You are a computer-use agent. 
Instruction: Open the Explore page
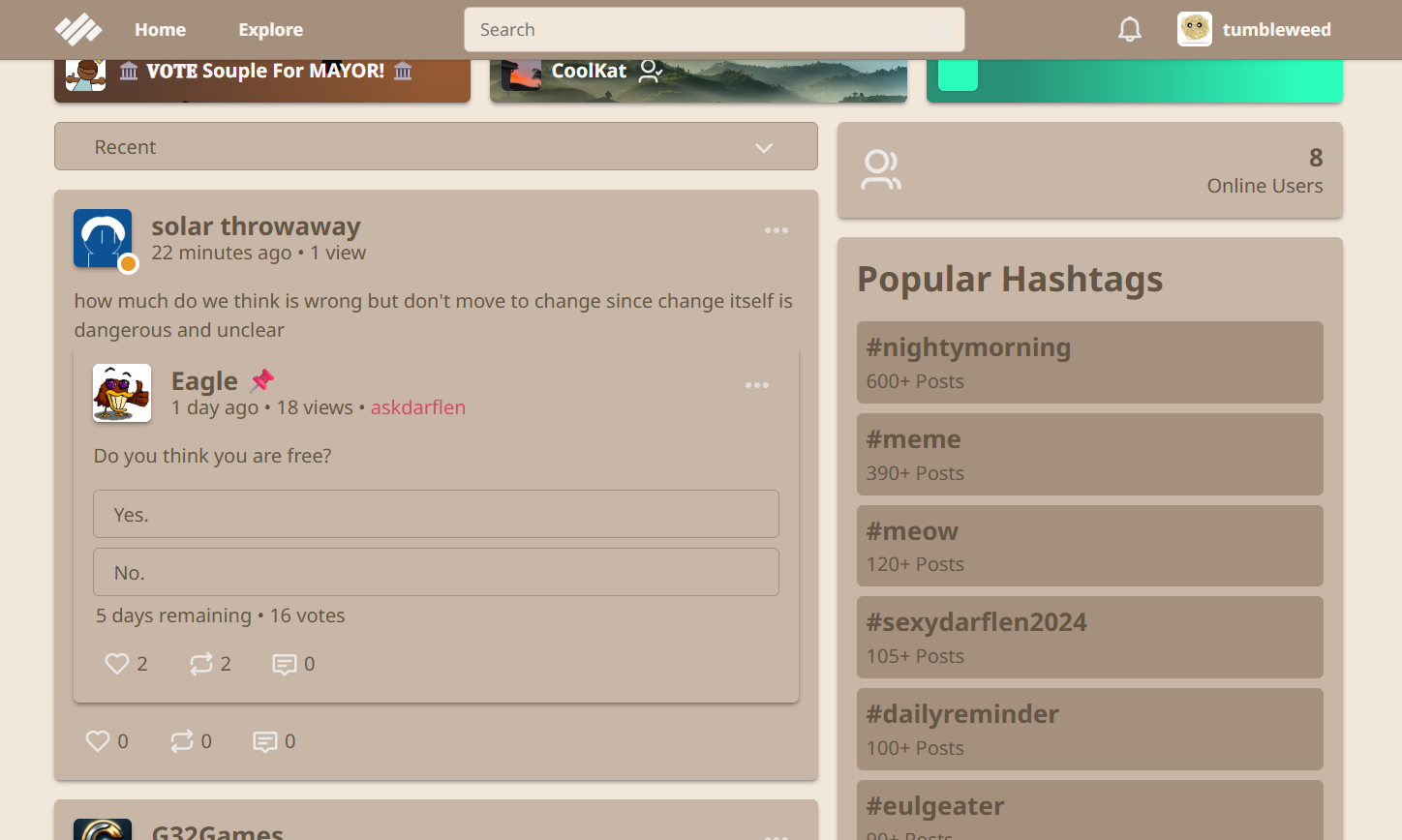pyautogui.click(x=270, y=30)
